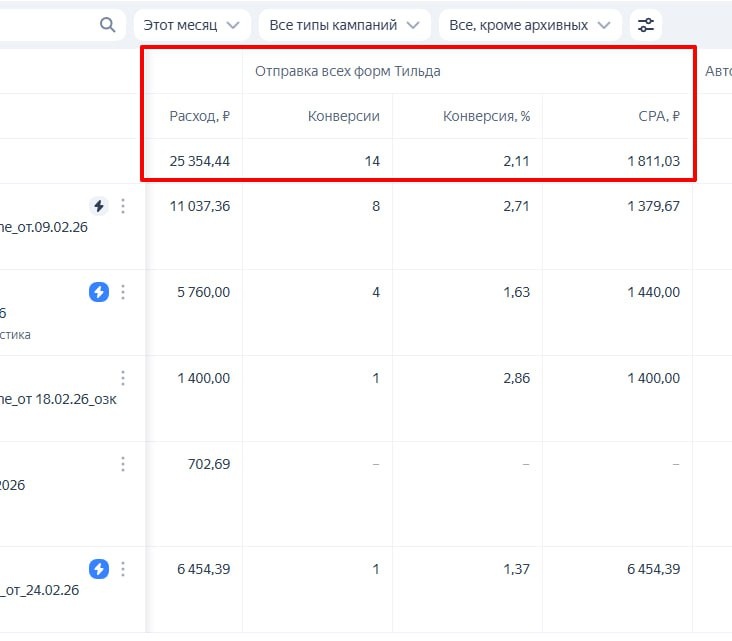Sort by the "Расход, ₽" column header

pyautogui.click(x=200, y=116)
